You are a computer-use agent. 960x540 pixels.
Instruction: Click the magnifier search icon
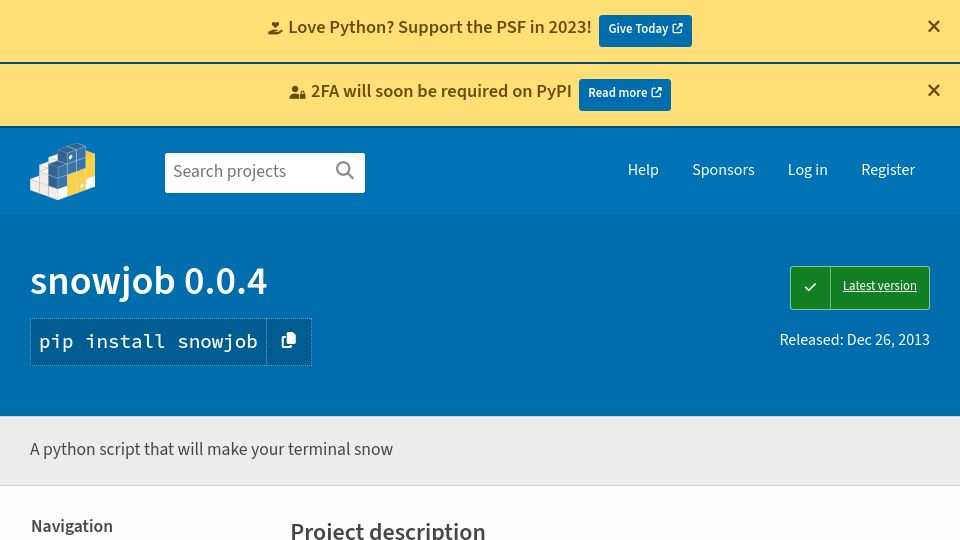pos(345,170)
